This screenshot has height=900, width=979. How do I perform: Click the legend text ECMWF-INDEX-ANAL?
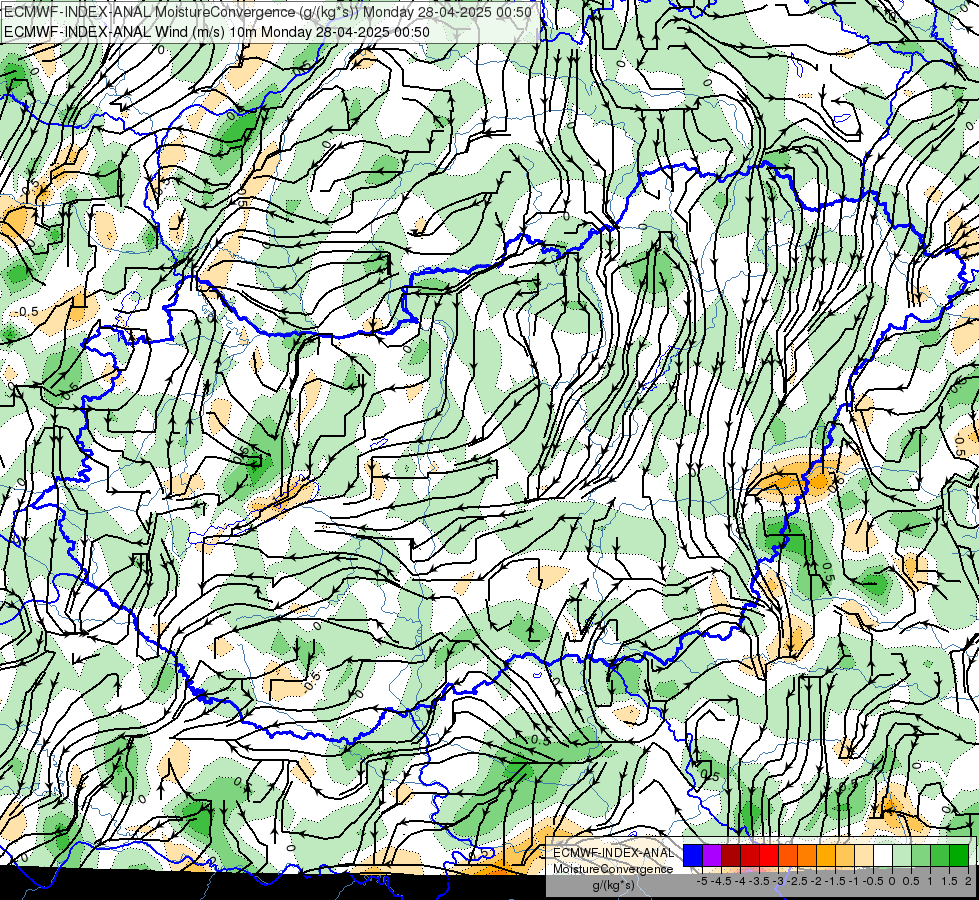pyautogui.click(x=613, y=853)
